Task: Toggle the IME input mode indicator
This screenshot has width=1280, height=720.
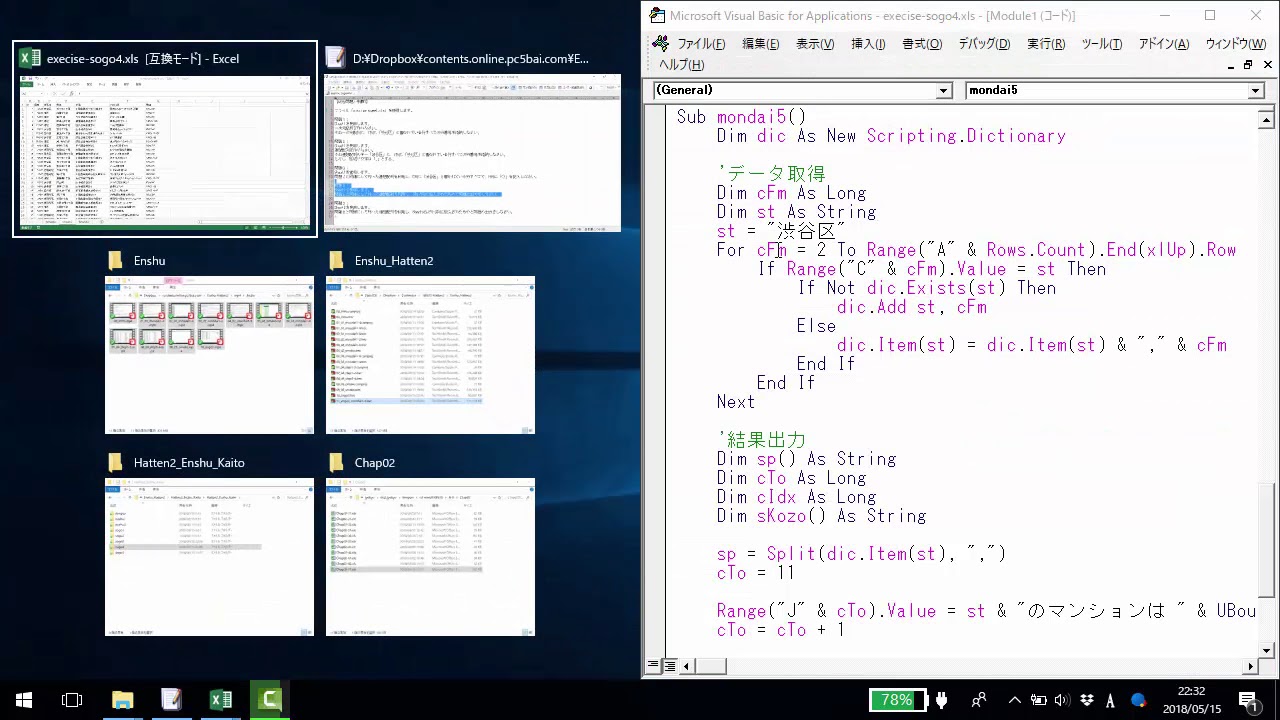Action: coord(1111,700)
